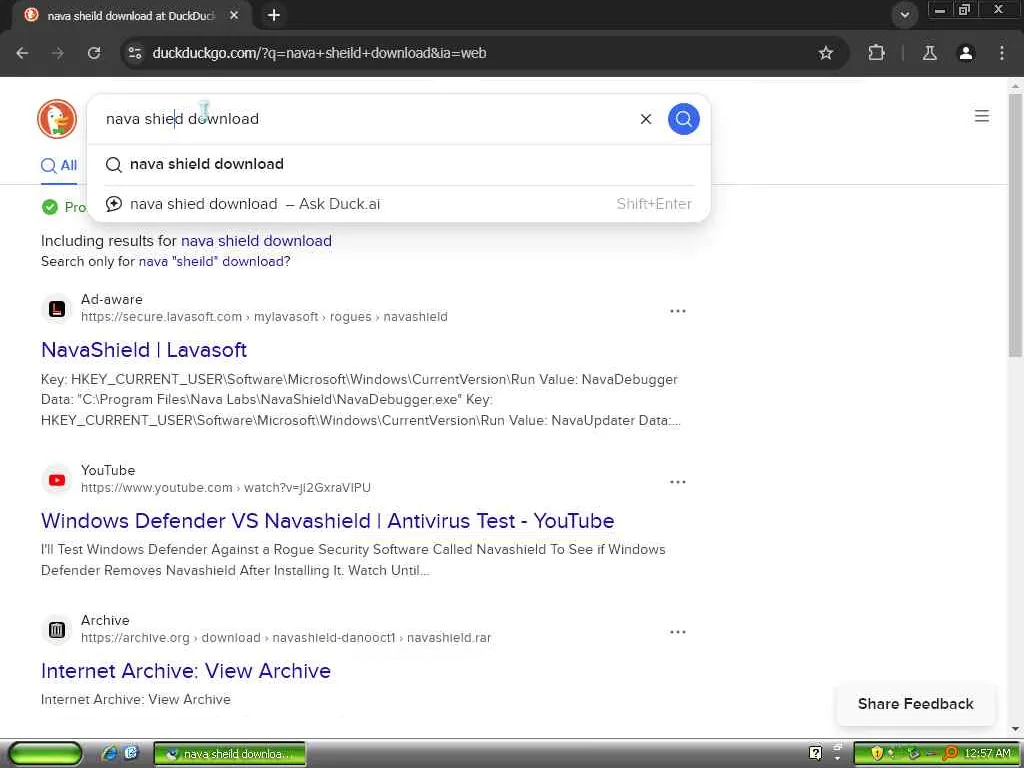Open a new browser tab

[274, 15]
